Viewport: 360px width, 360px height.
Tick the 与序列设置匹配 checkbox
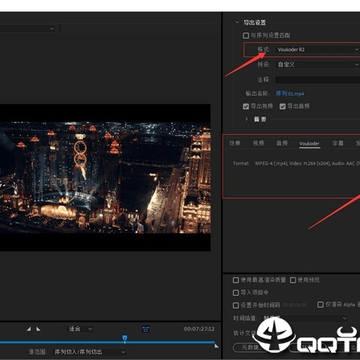point(246,35)
